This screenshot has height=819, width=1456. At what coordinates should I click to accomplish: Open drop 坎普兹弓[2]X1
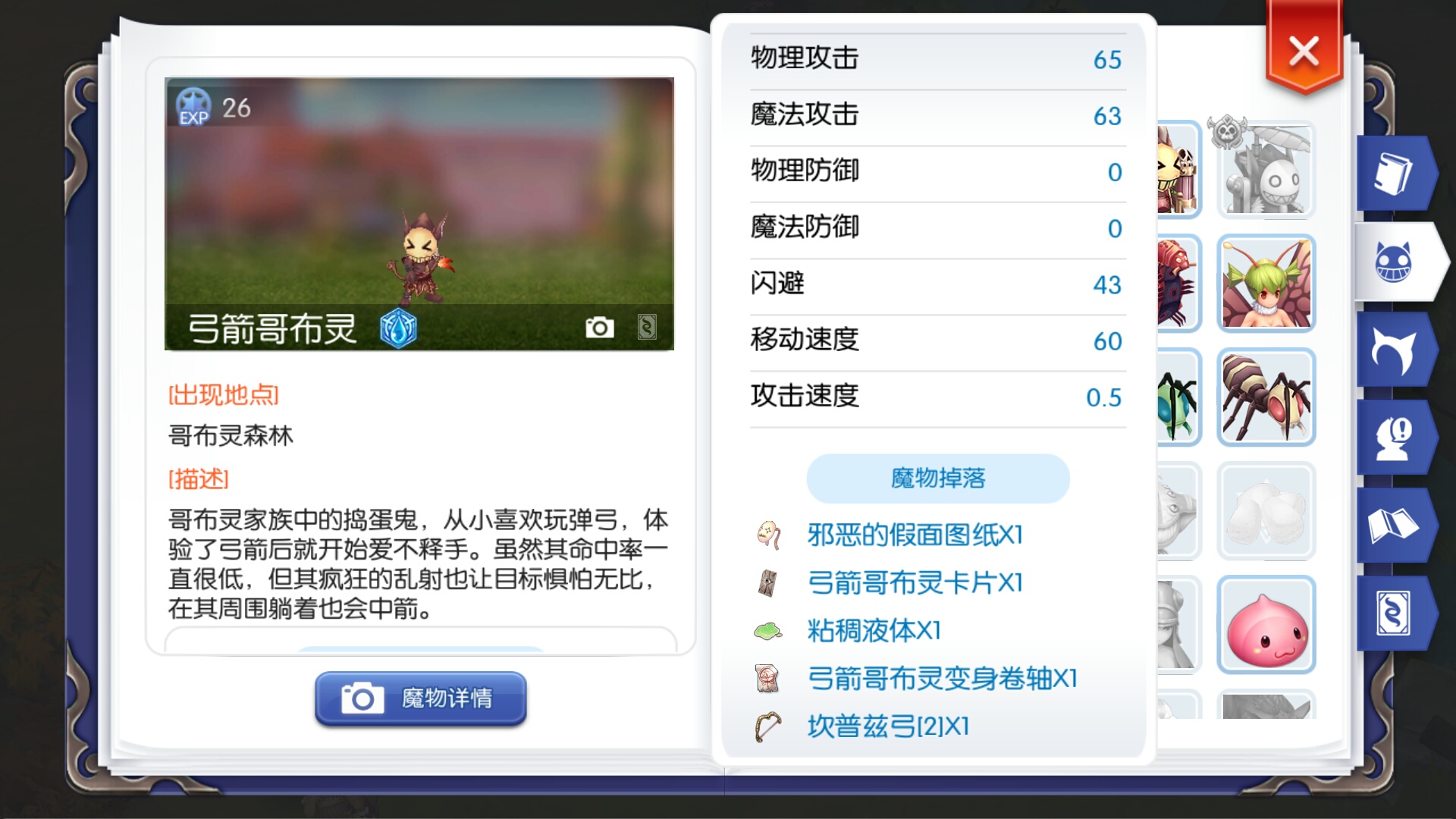coord(888,726)
